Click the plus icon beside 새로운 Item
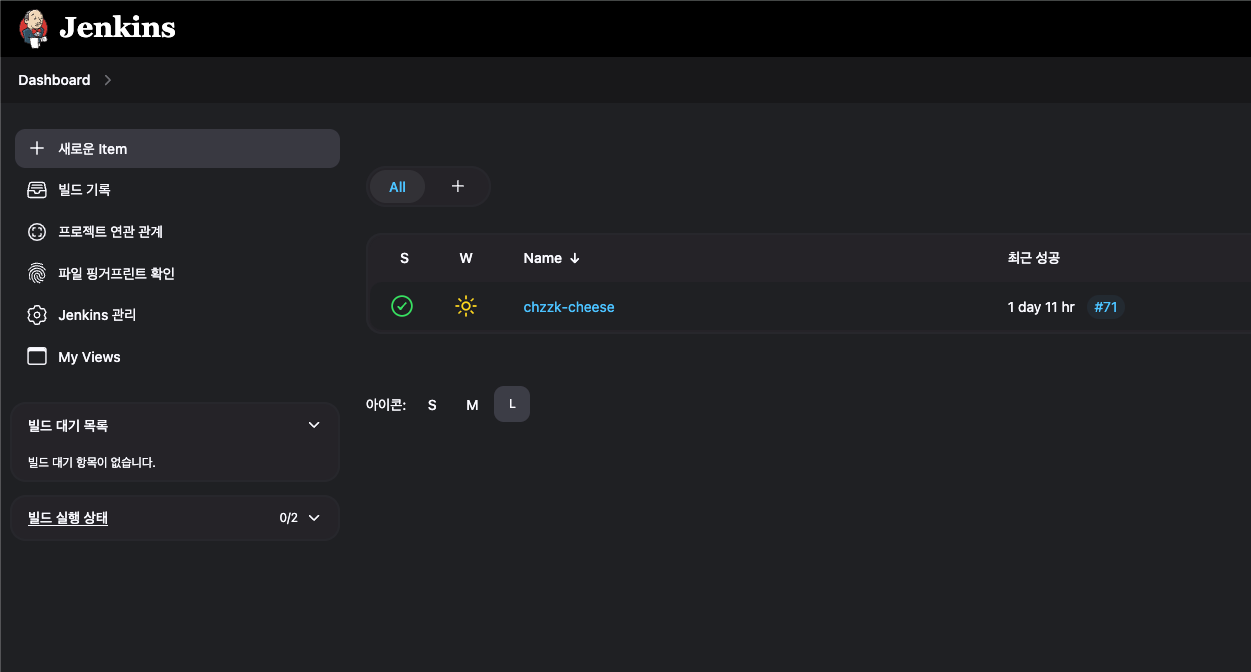This screenshot has width=1251, height=672. (x=37, y=148)
